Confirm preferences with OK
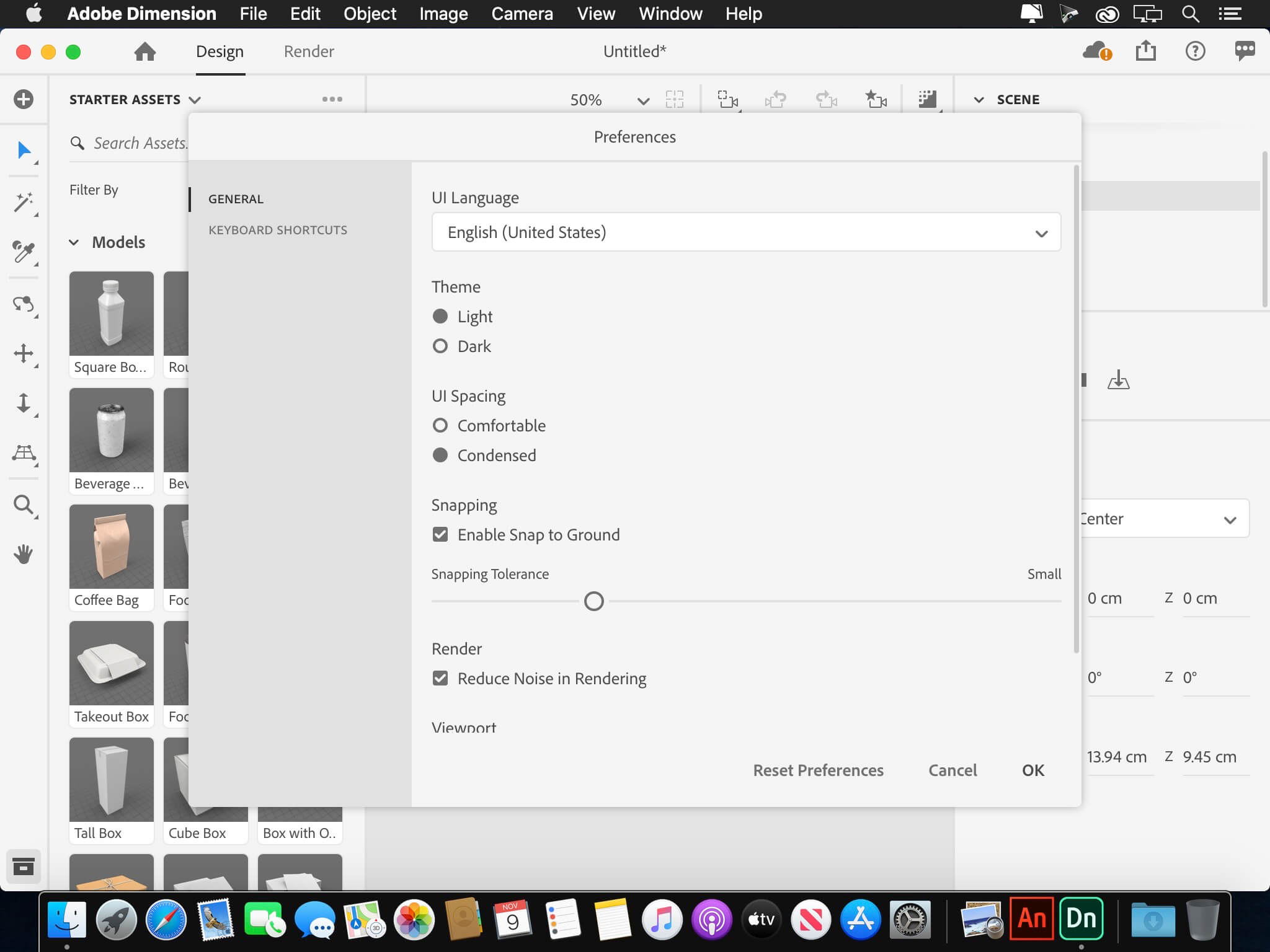Image resolution: width=1270 pixels, height=952 pixels. [x=1033, y=770]
